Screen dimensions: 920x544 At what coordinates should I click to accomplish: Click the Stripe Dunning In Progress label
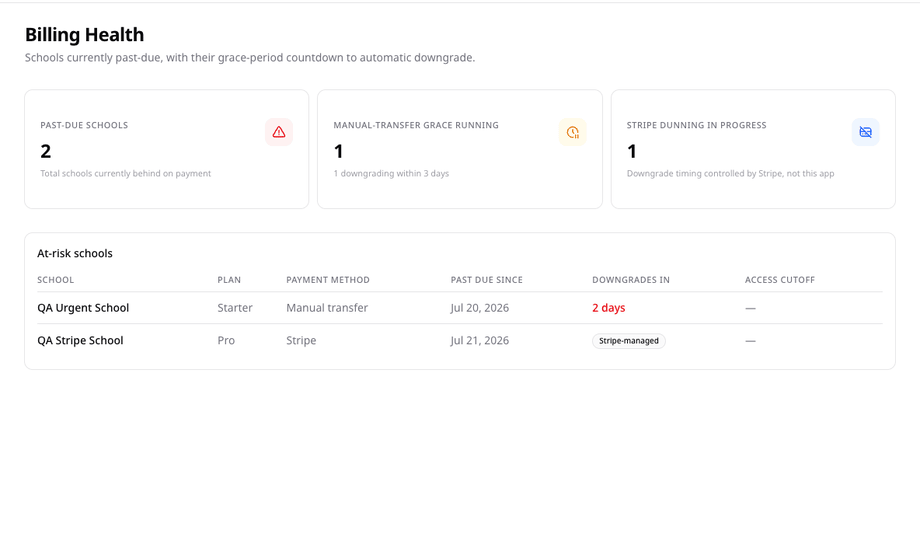(x=696, y=125)
